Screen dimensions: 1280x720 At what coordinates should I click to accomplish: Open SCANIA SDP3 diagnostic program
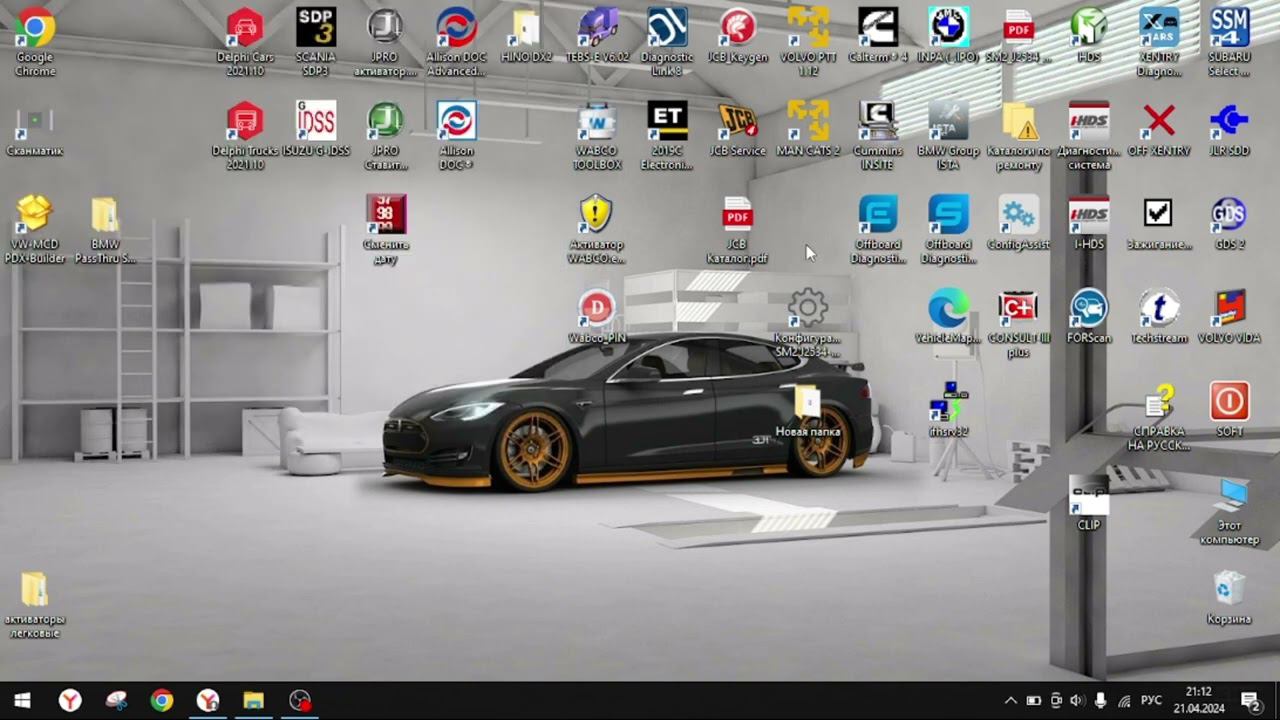coord(316,42)
